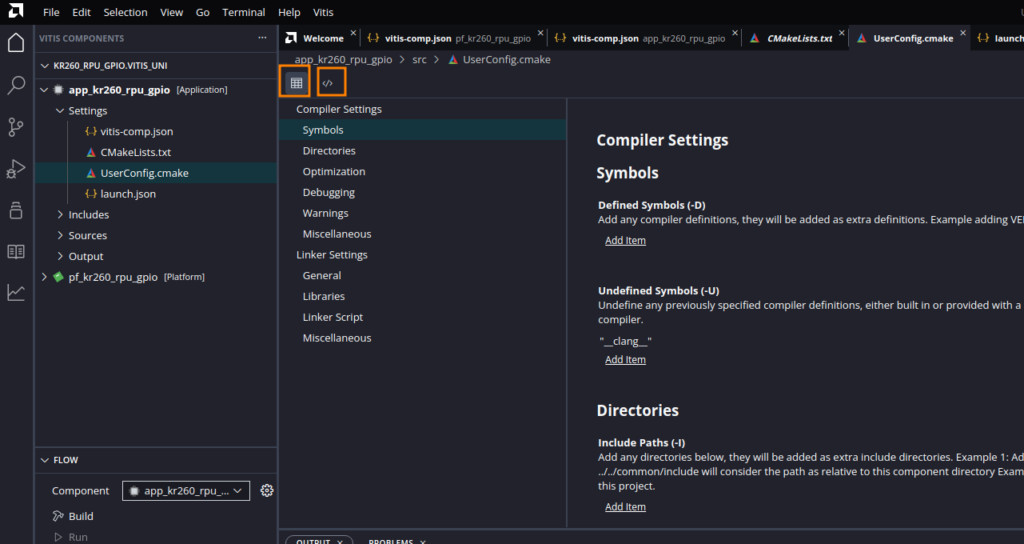Viewport: 1024px width, 544px height.
Task: Open the View menu
Action: 172,12
